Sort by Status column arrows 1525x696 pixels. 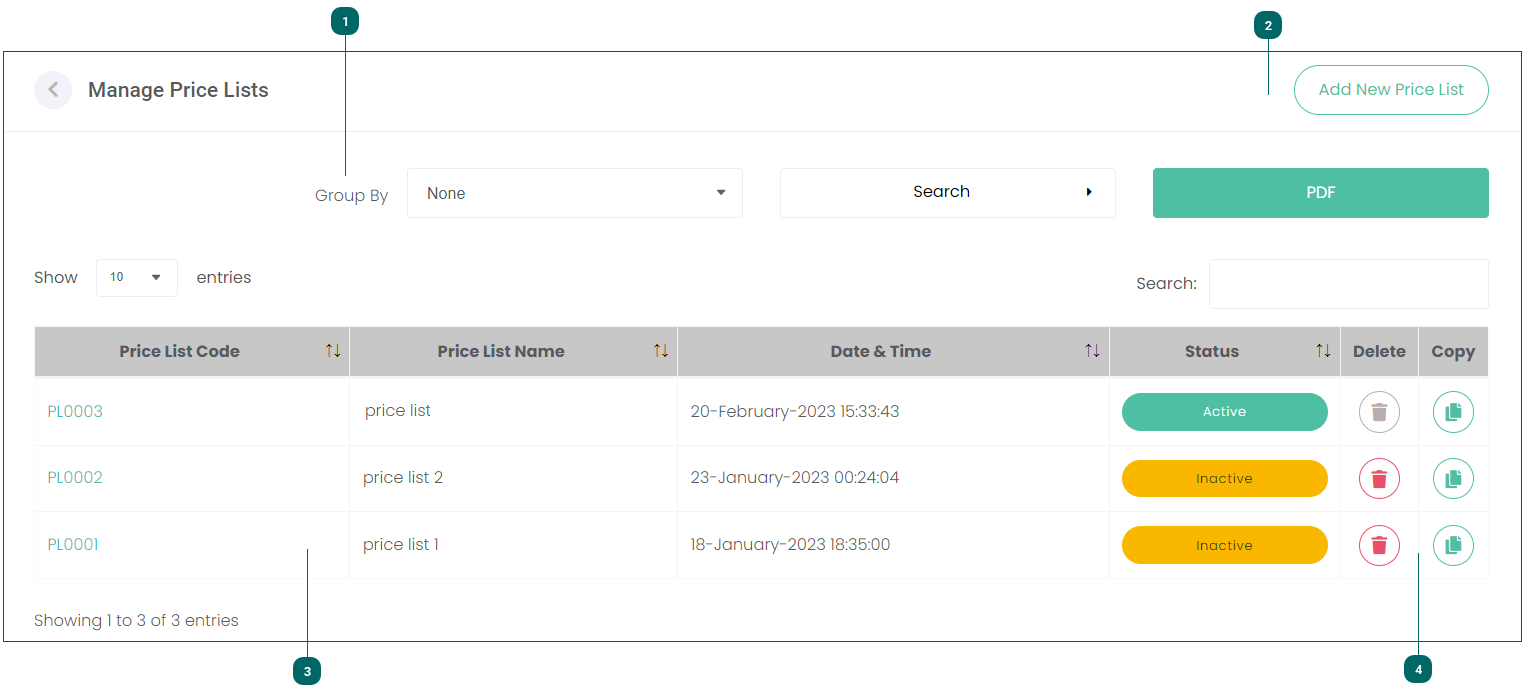1324,351
